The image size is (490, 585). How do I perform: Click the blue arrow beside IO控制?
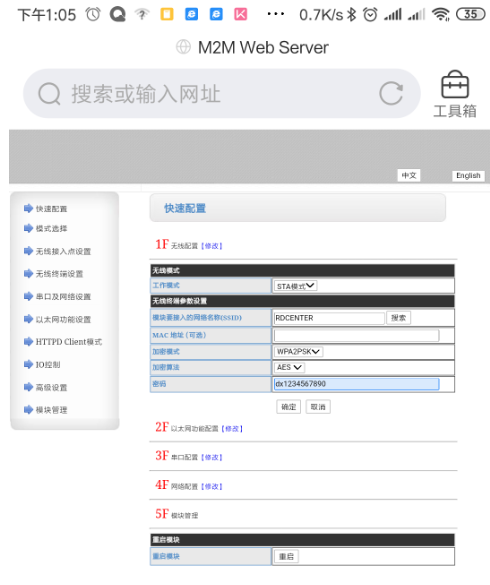(28, 365)
